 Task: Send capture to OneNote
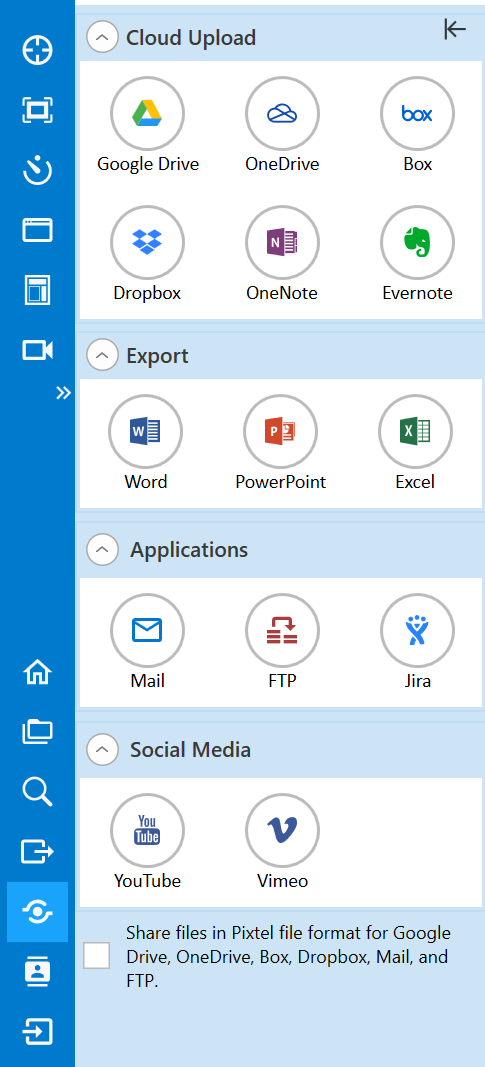282,243
